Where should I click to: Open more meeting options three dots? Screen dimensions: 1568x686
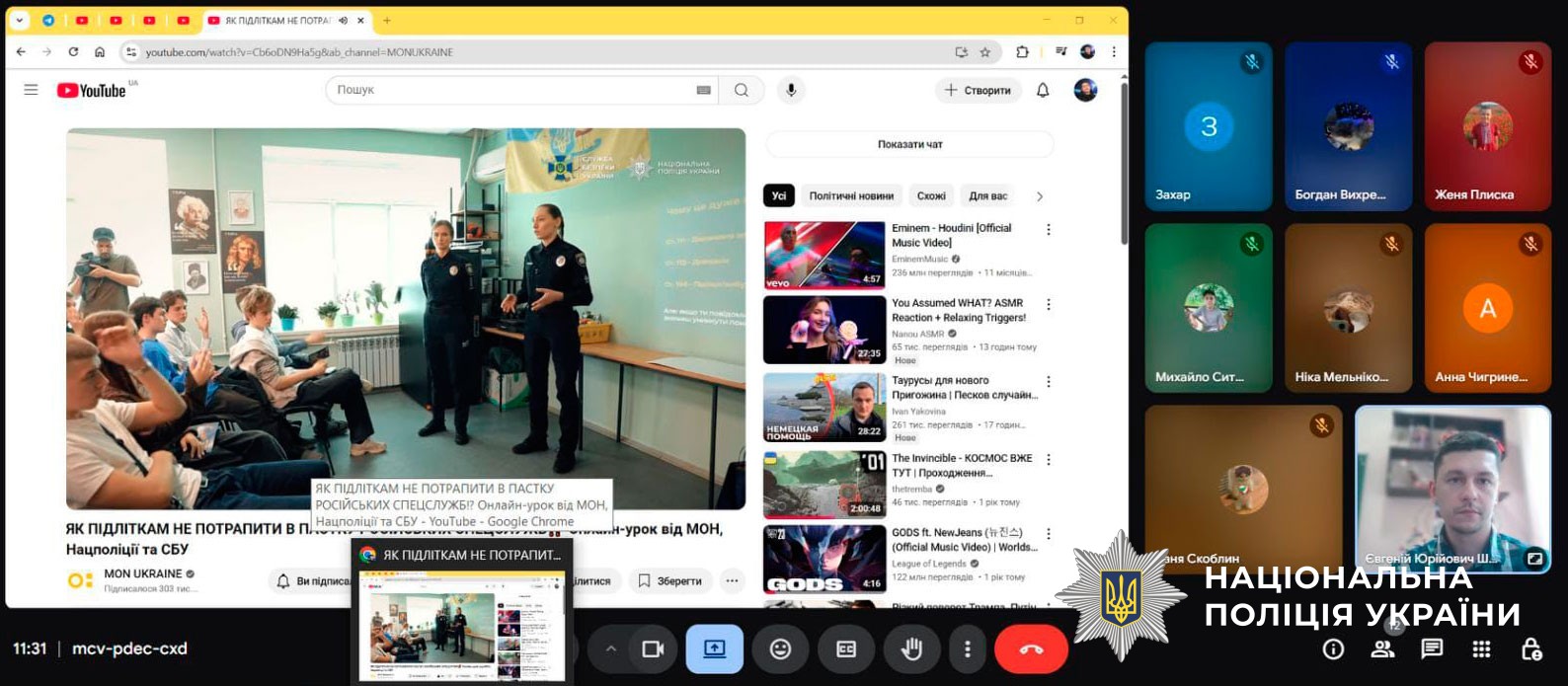[968, 648]
